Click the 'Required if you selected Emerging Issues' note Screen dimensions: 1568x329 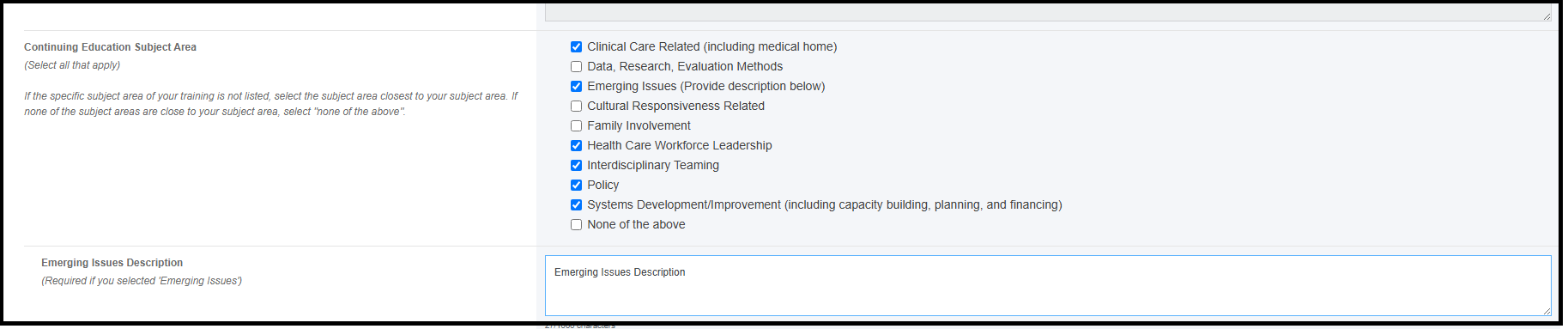[x=142, y=281]
